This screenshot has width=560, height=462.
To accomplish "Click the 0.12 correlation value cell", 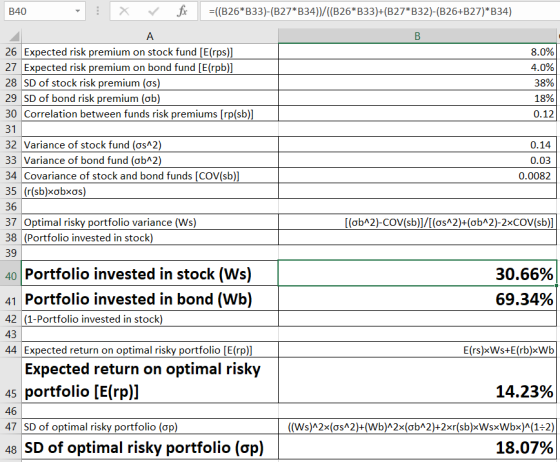I will pyautogui.click(x=417, y=114).
